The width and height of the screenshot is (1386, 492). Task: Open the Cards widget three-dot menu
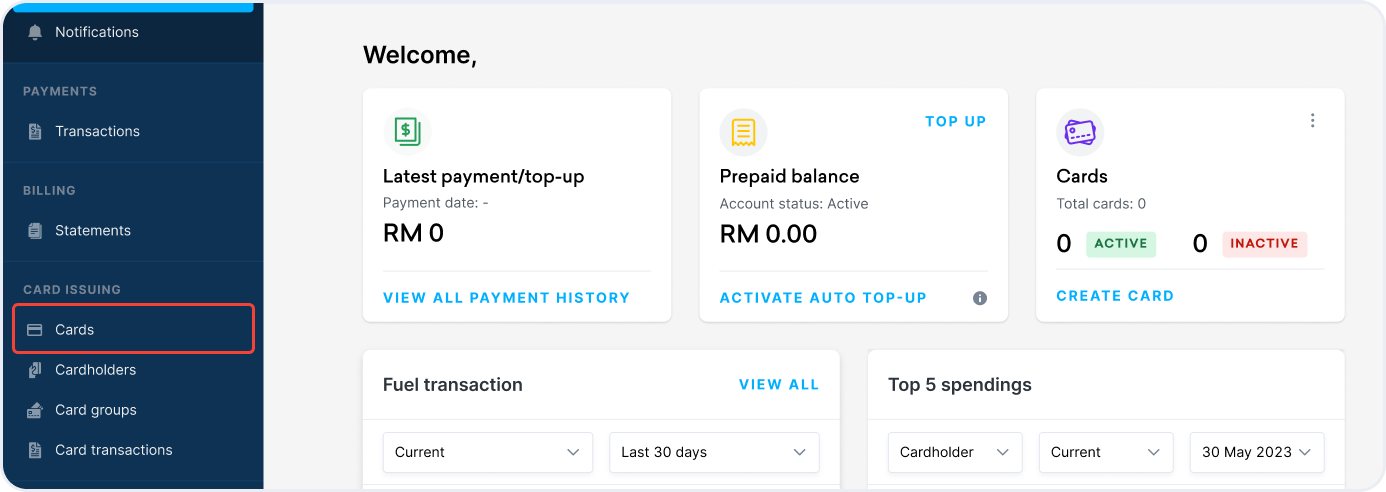point(1312,121)
